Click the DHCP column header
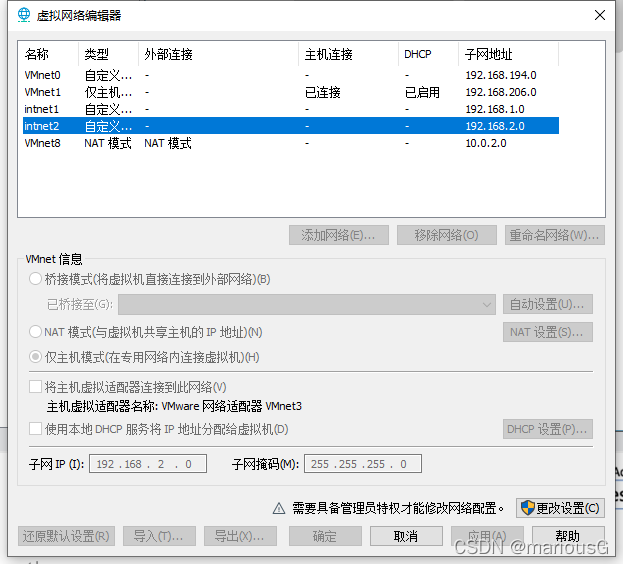 pyautogui.click(x=428, y=54)
